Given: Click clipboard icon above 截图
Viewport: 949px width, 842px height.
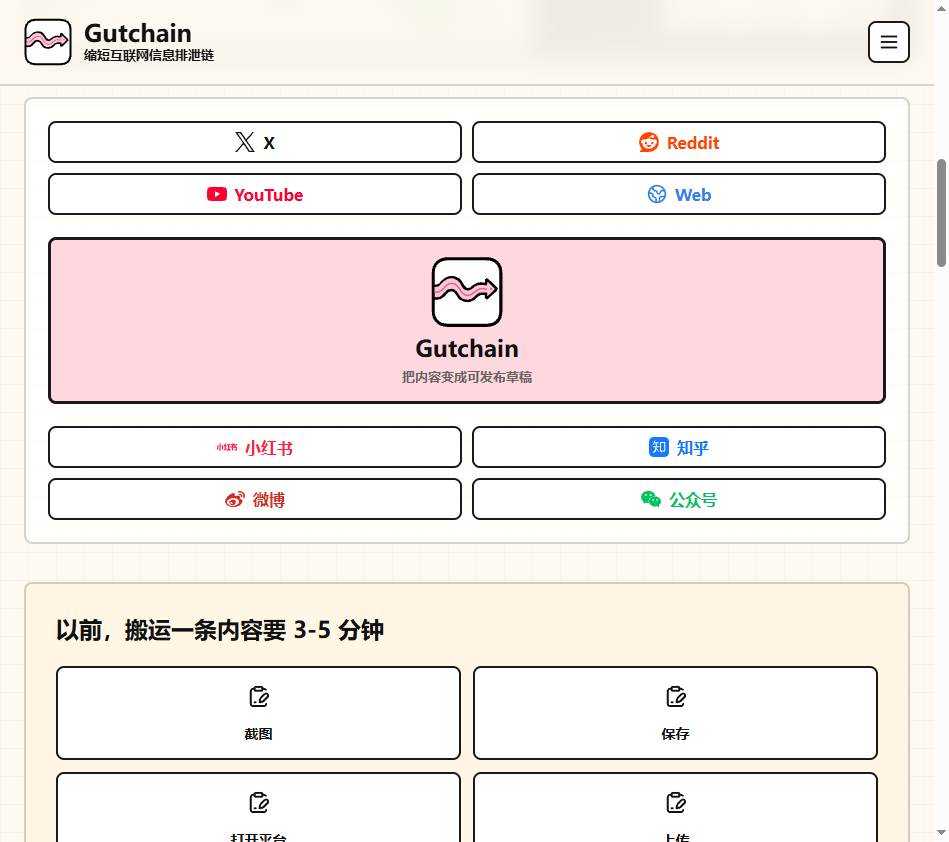Looking at the screenshot, I should [259, 697].
